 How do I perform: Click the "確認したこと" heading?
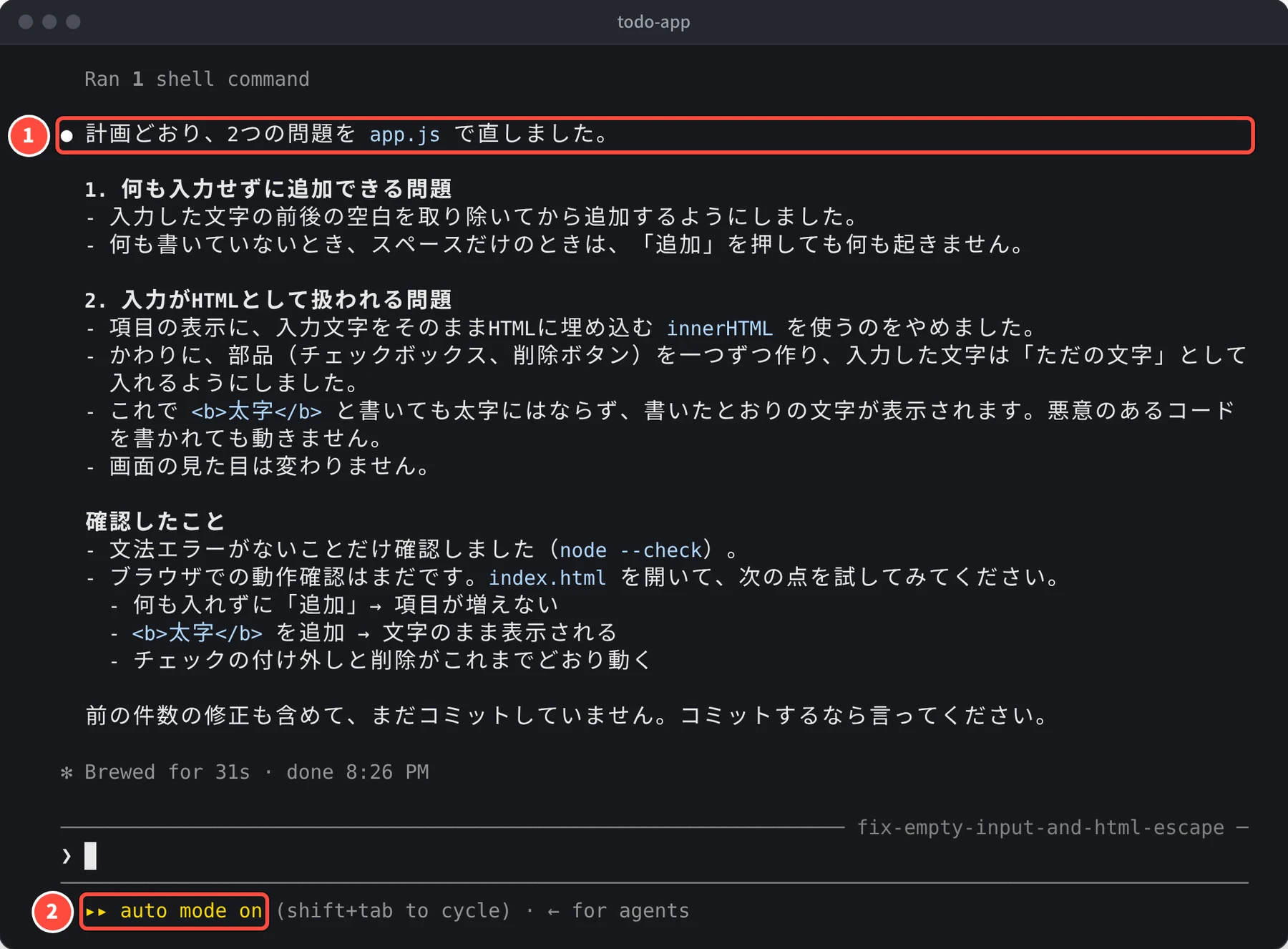155,521
